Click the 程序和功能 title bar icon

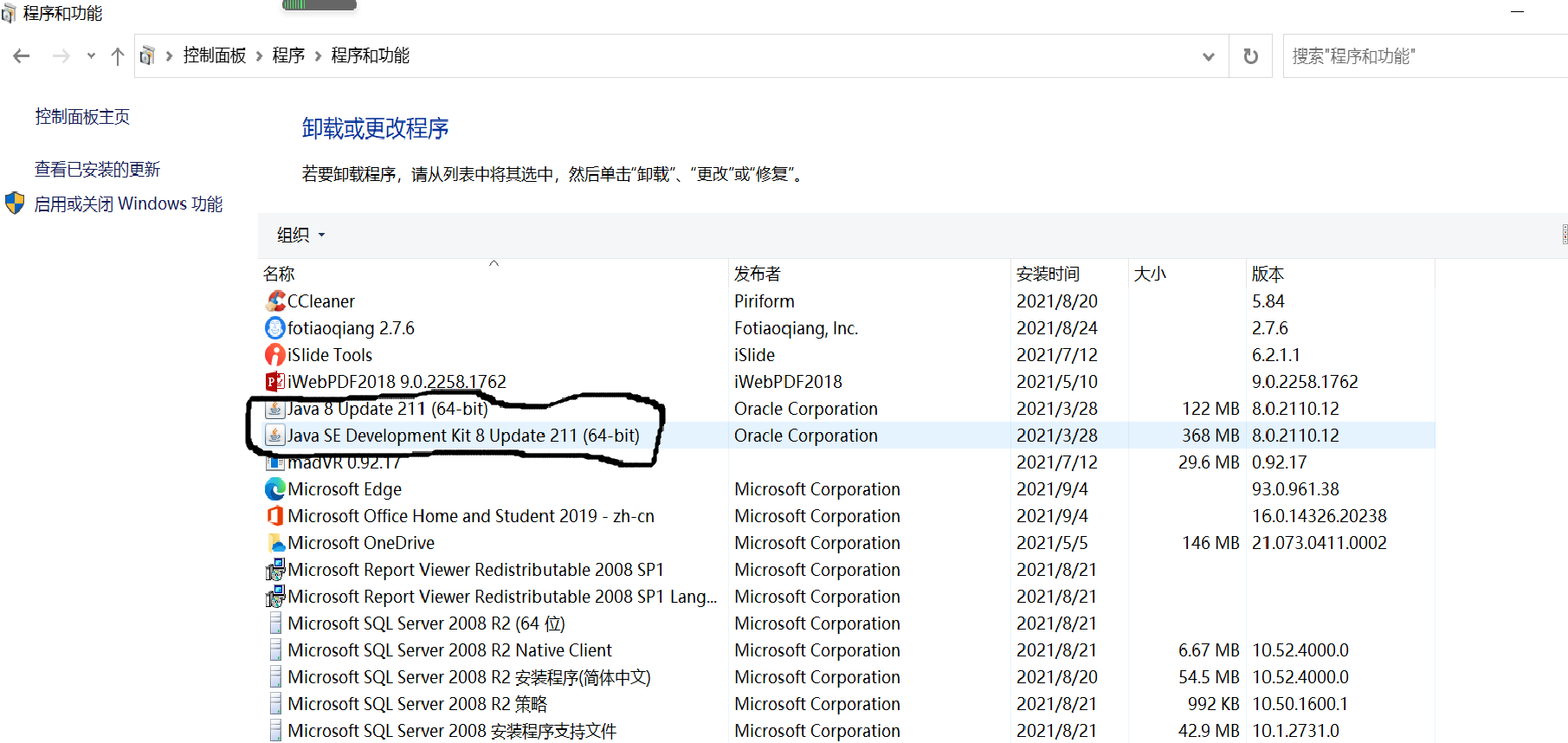(9, 13)
